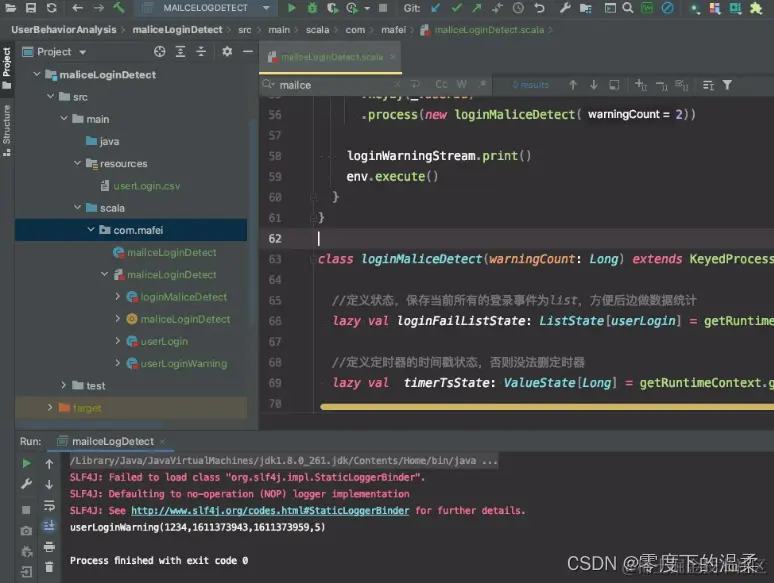Collapse the com.mafei package
The width and height of the screenshot is (774, 583).
tap(91, 230)
